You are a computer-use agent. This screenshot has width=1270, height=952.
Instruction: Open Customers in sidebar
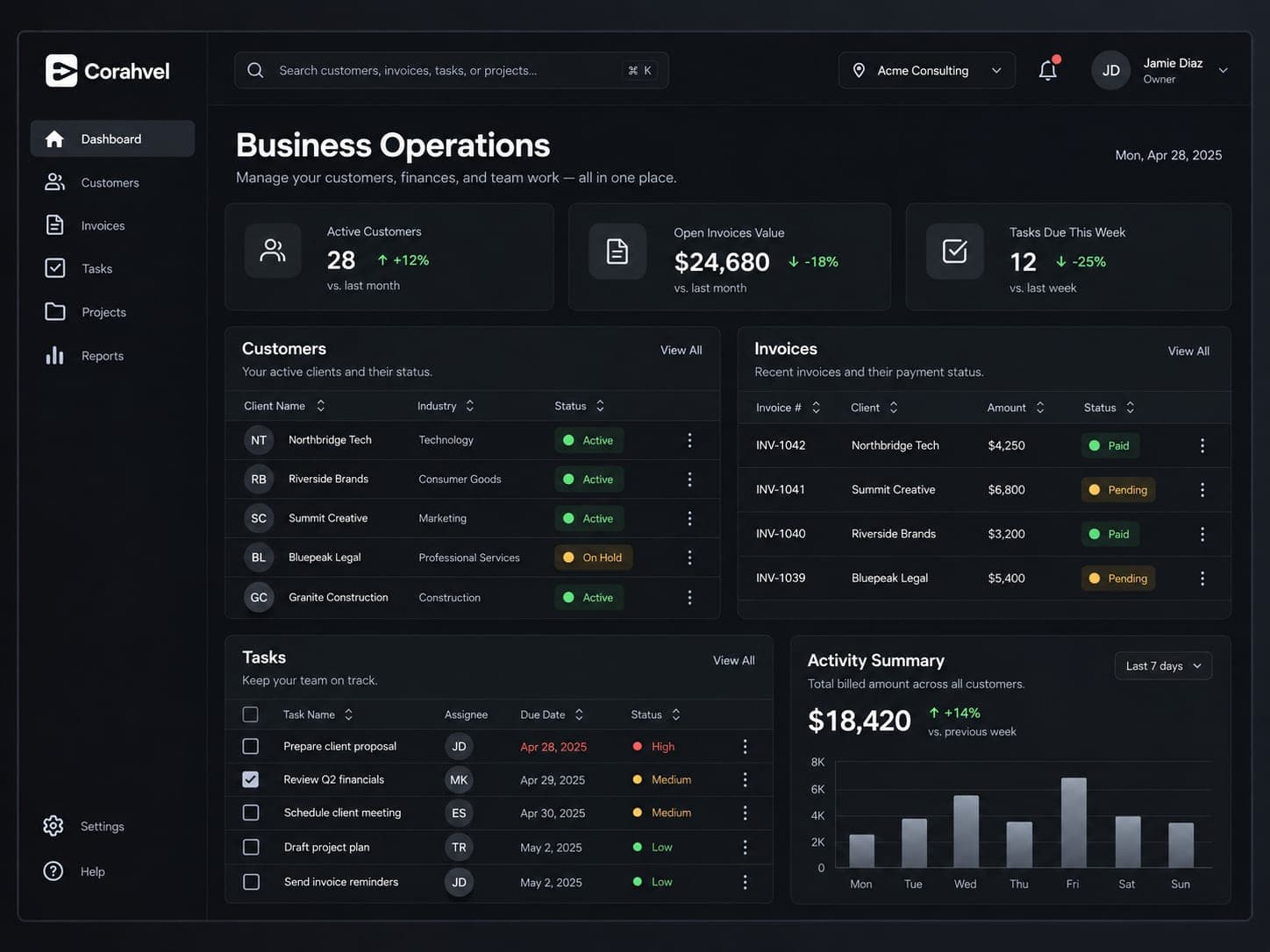[x=112, y=182]
